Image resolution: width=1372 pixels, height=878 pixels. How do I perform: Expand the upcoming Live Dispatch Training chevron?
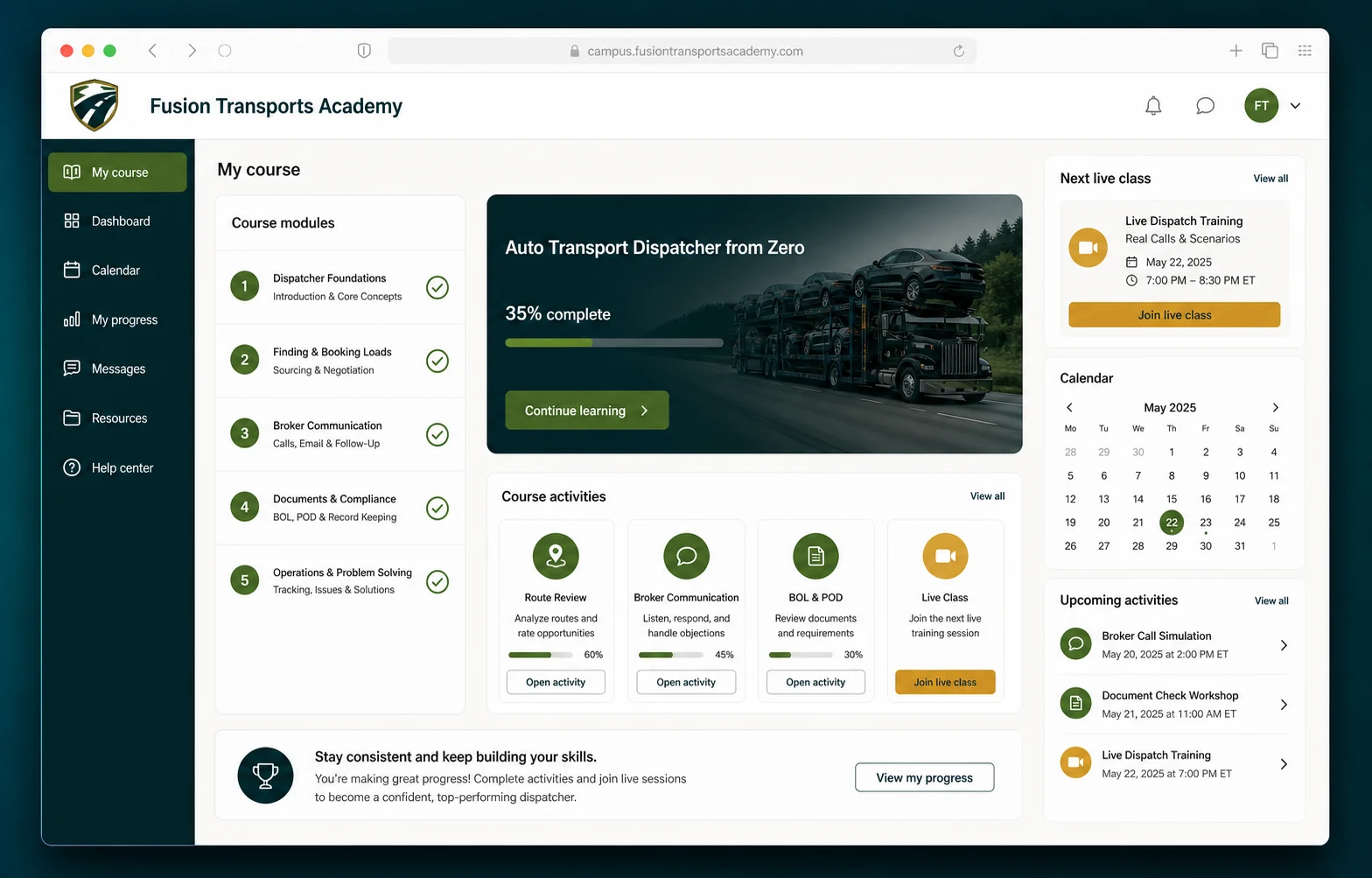(x=1284, y=764)
